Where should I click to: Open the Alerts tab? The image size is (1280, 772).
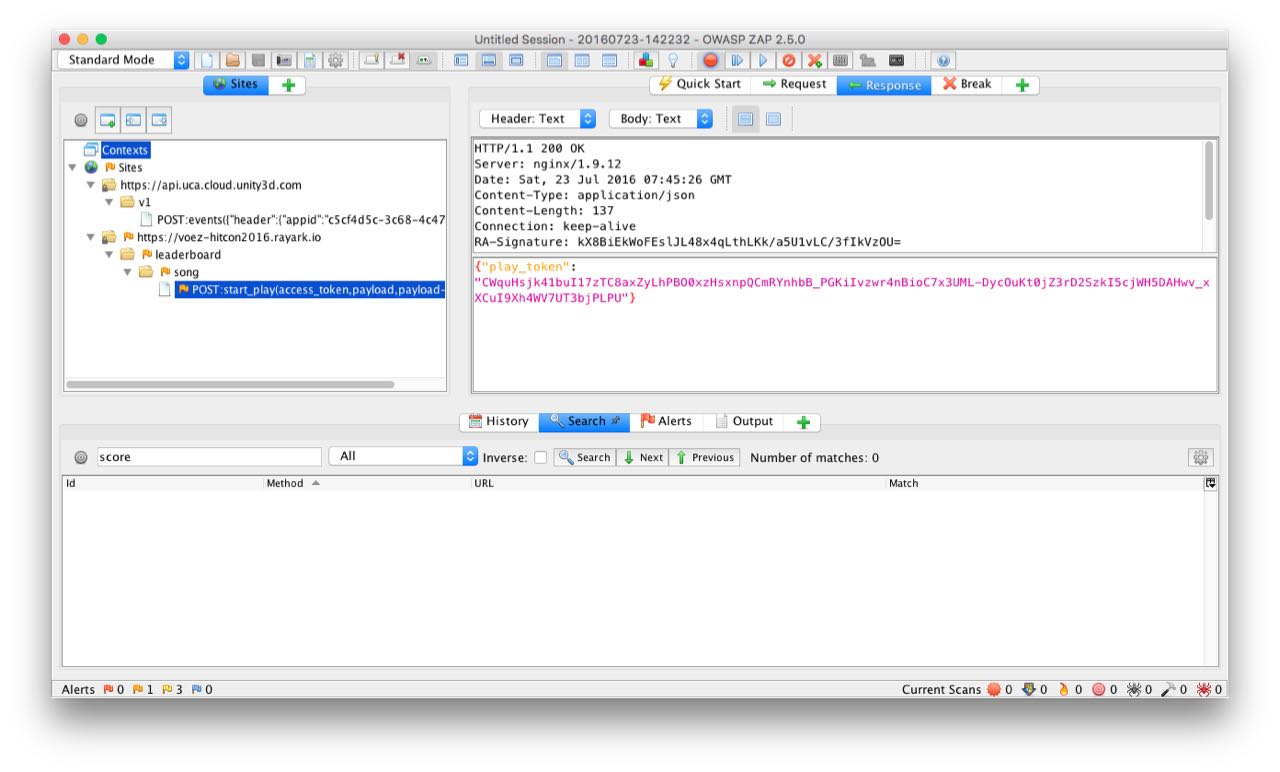666,421
